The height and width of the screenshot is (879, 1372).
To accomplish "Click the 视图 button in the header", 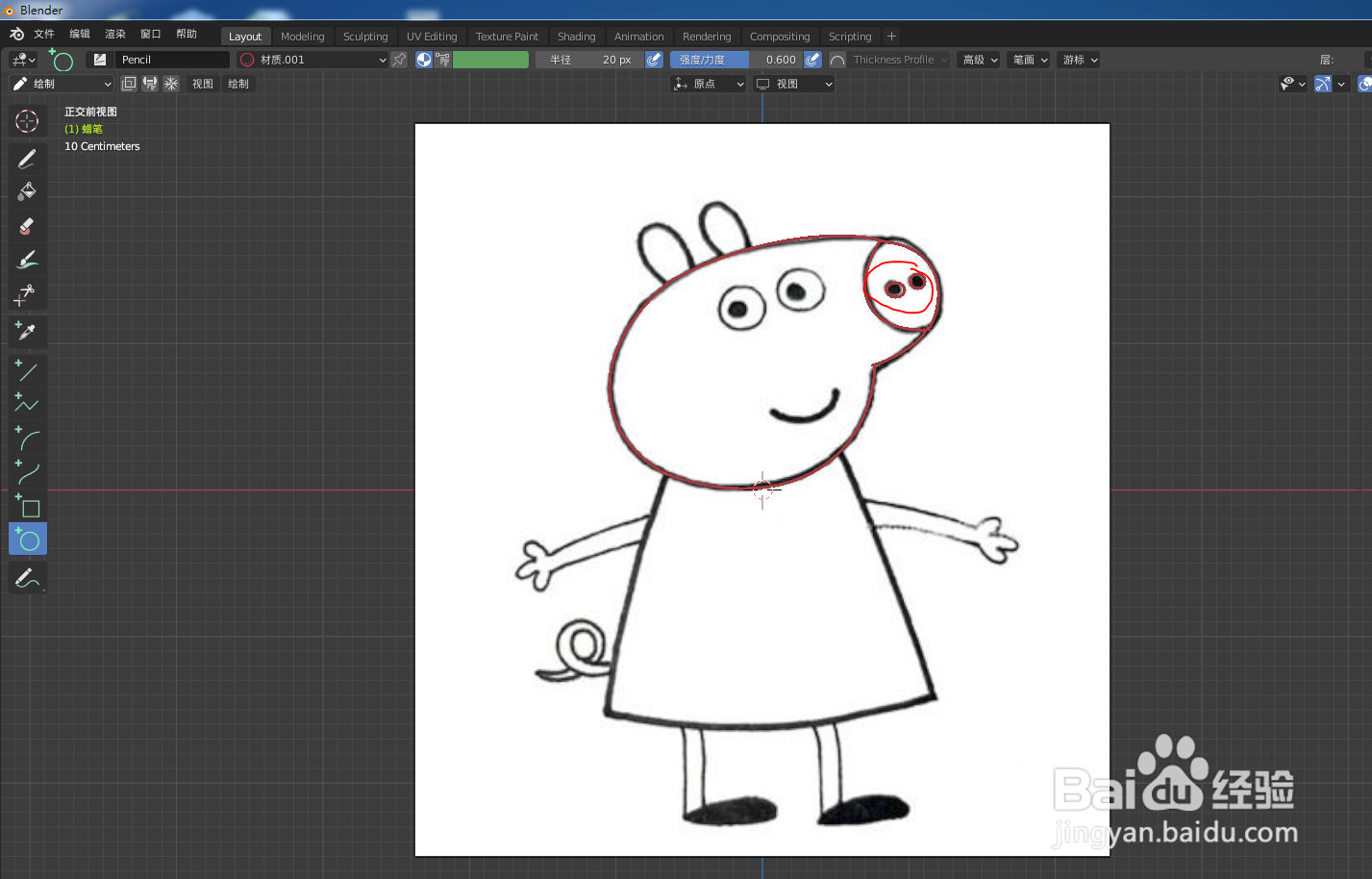I will coord(203,83).
